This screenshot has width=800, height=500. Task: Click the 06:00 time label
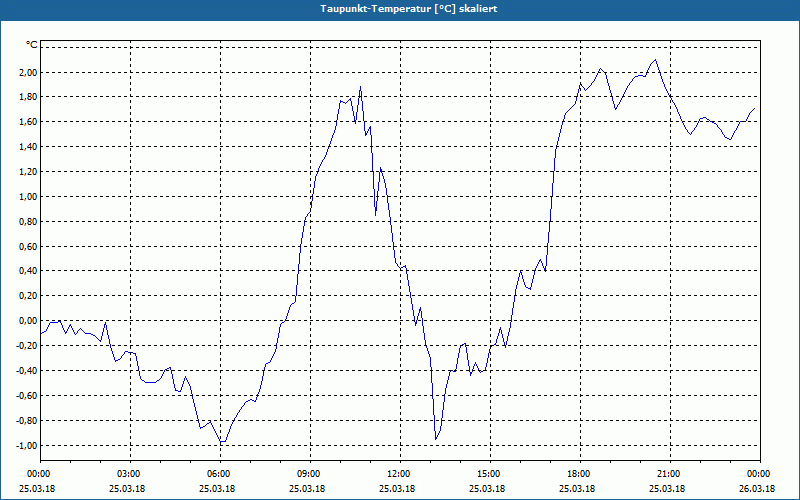click(220, 474)
